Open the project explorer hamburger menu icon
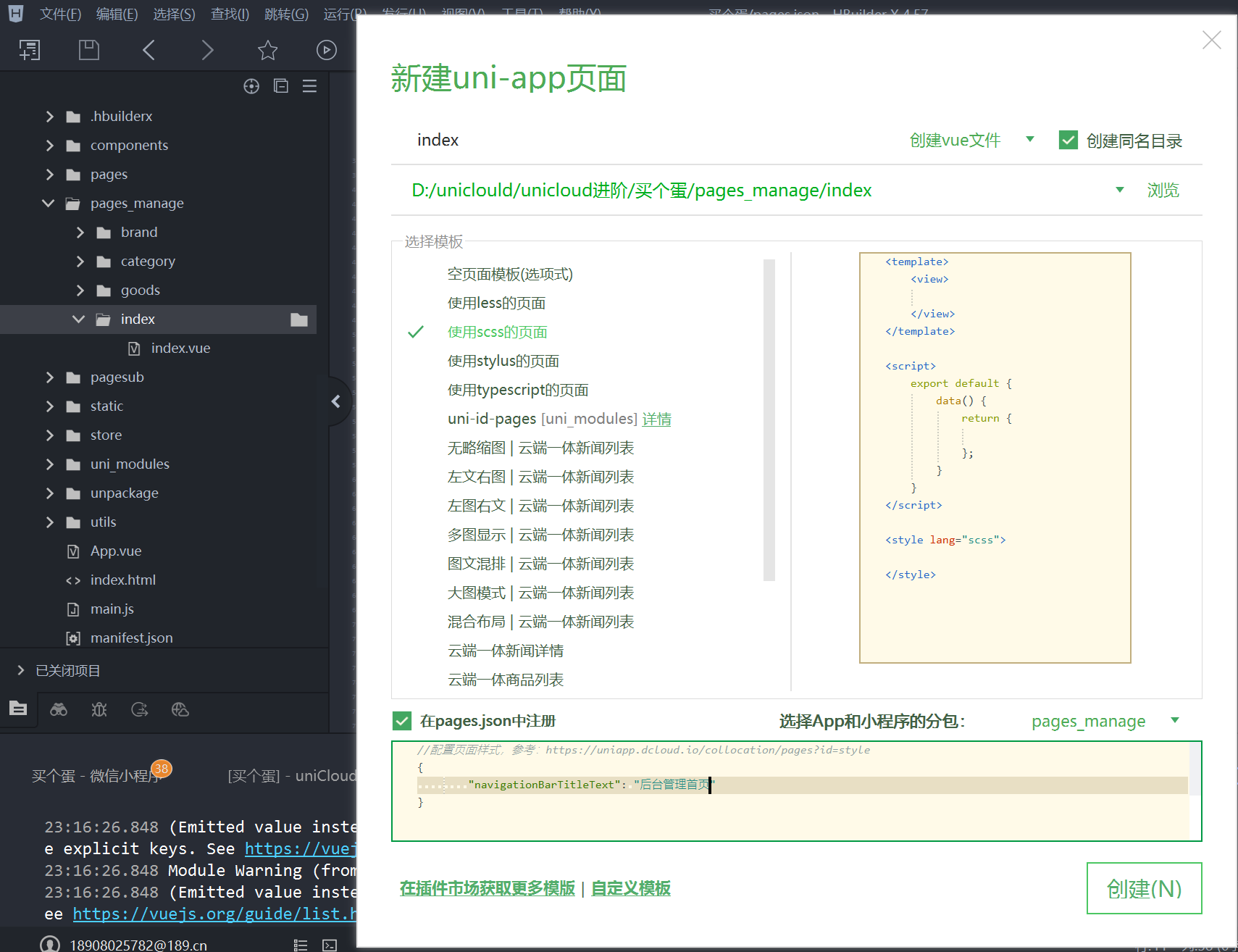 [x=310, y=86]
